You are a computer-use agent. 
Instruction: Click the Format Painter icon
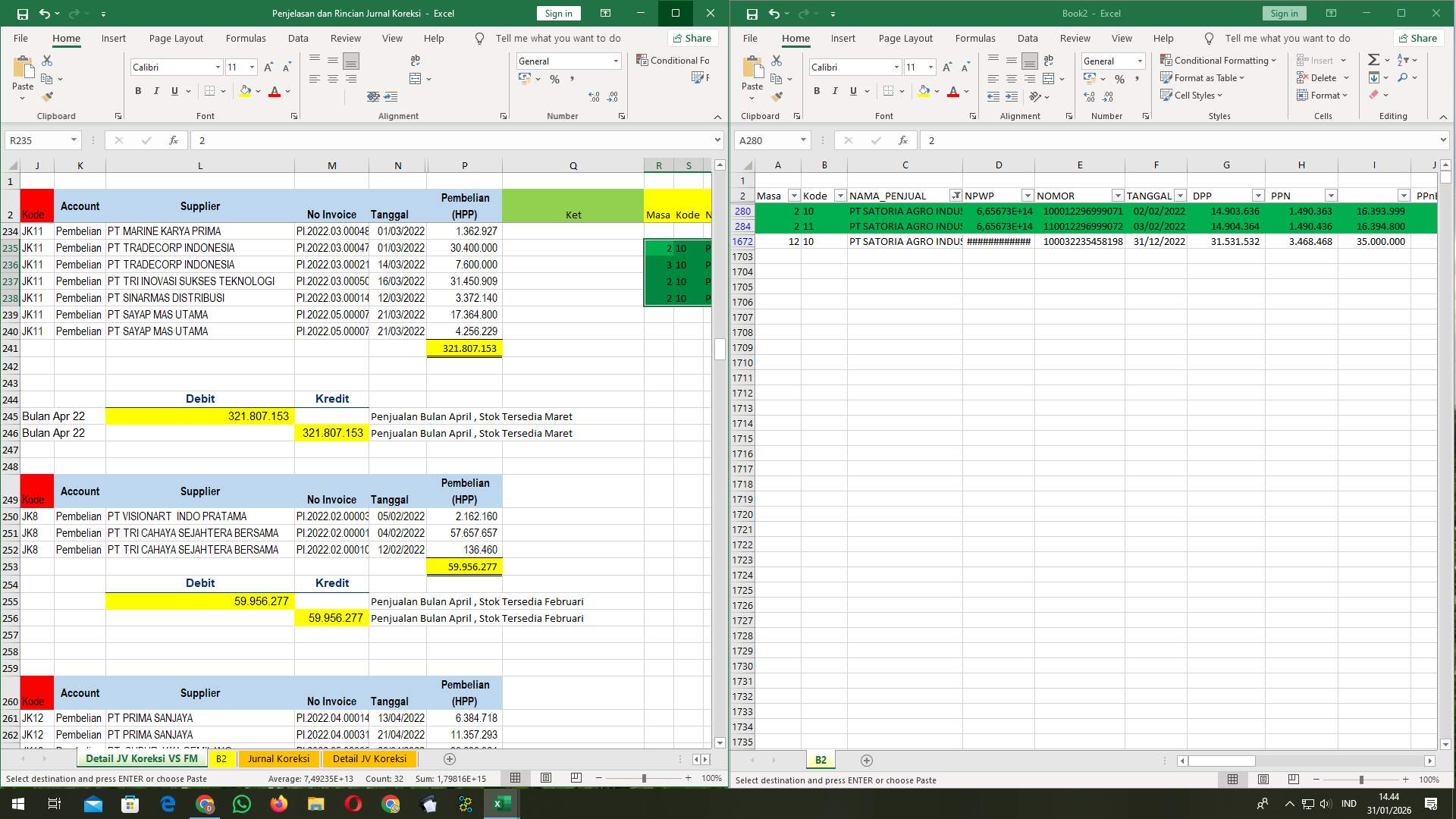point(47,96)
